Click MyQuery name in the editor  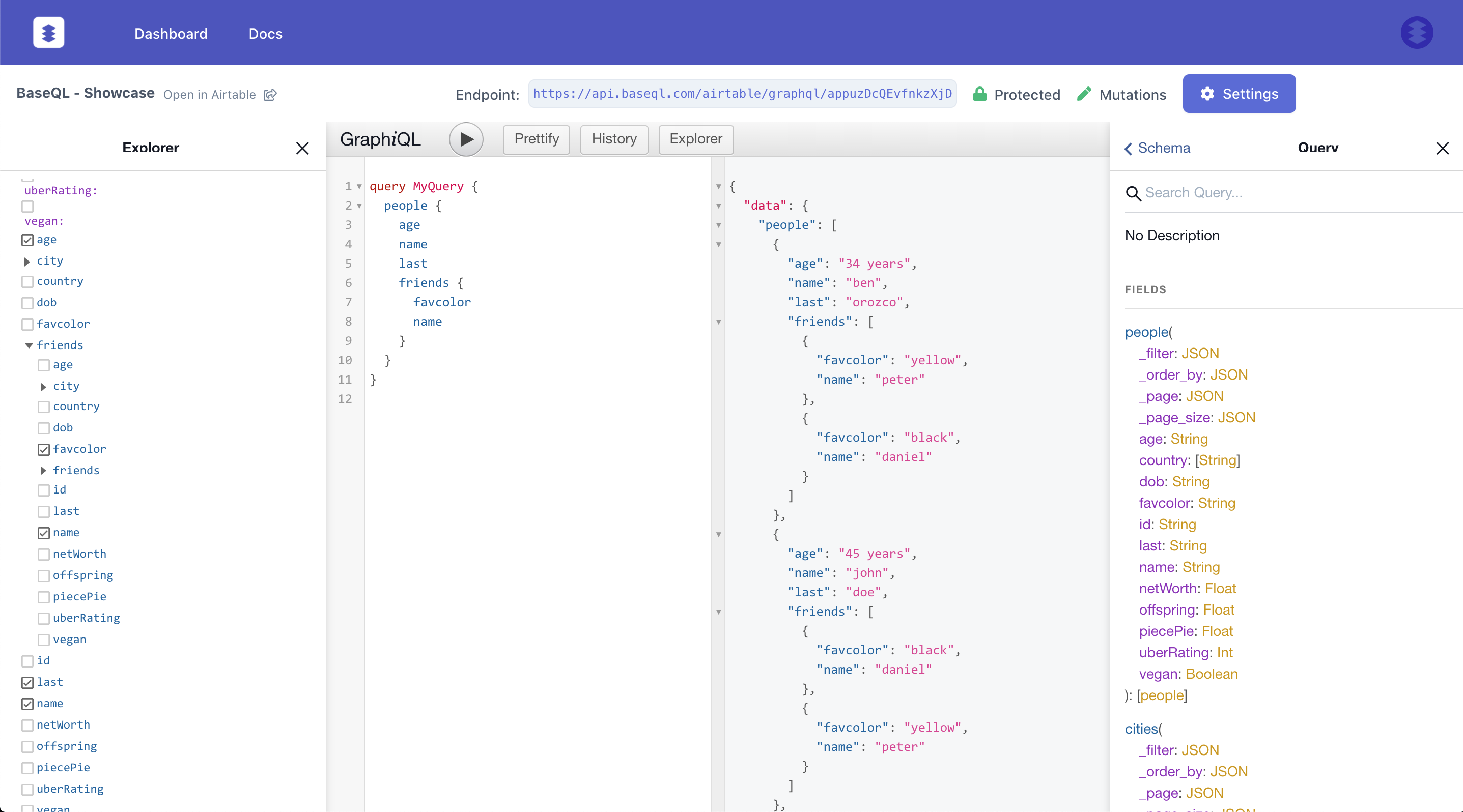[x=438, y=187]
